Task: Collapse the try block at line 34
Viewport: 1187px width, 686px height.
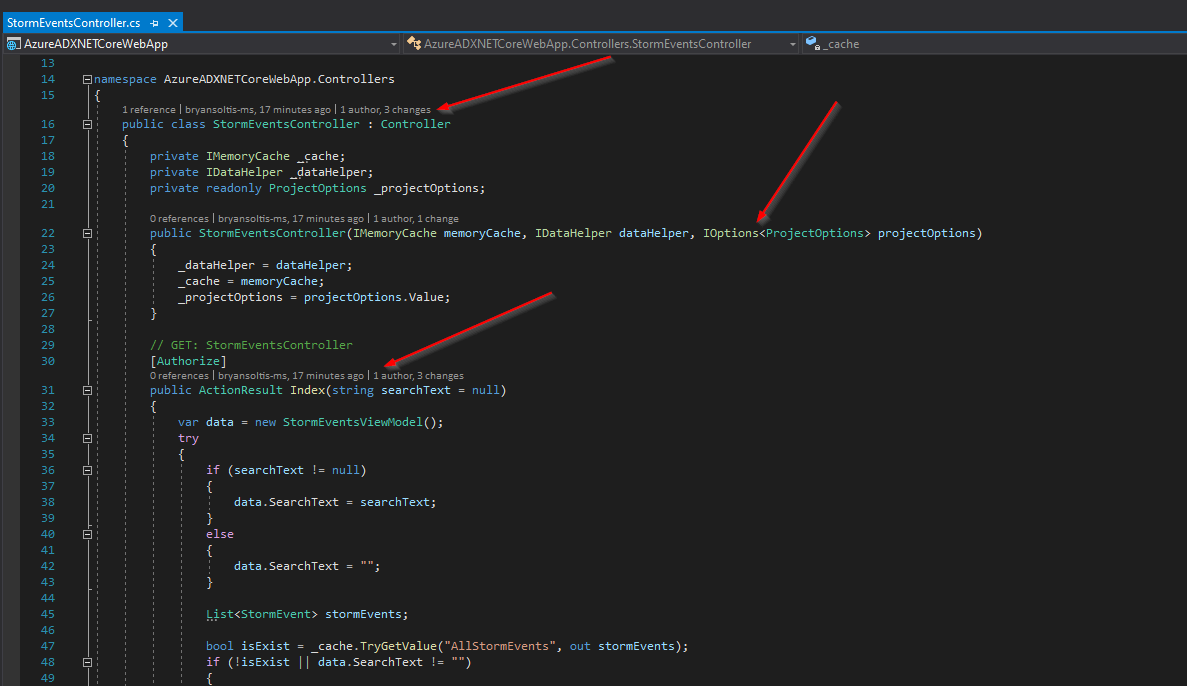Action: pyautogui.click(x=88, y=437)
